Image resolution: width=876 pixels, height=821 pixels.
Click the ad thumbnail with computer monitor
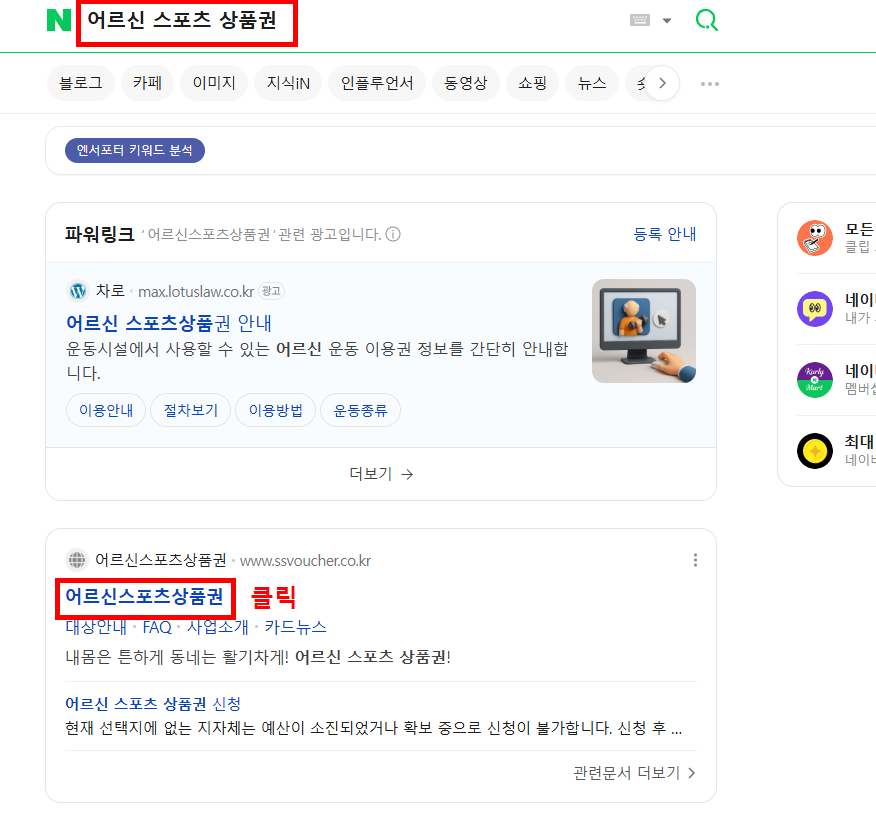click(644, 331)
